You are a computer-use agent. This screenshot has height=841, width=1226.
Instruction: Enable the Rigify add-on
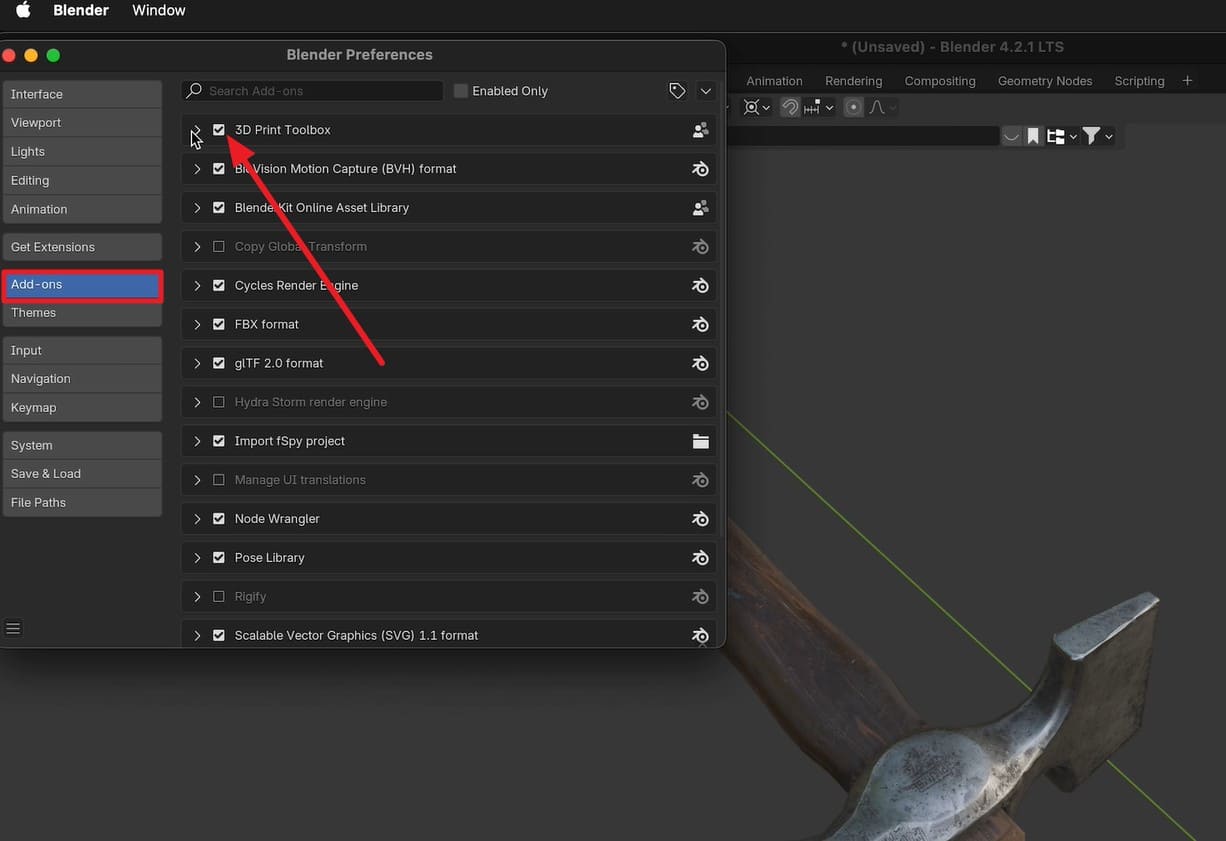coord(218,595)
